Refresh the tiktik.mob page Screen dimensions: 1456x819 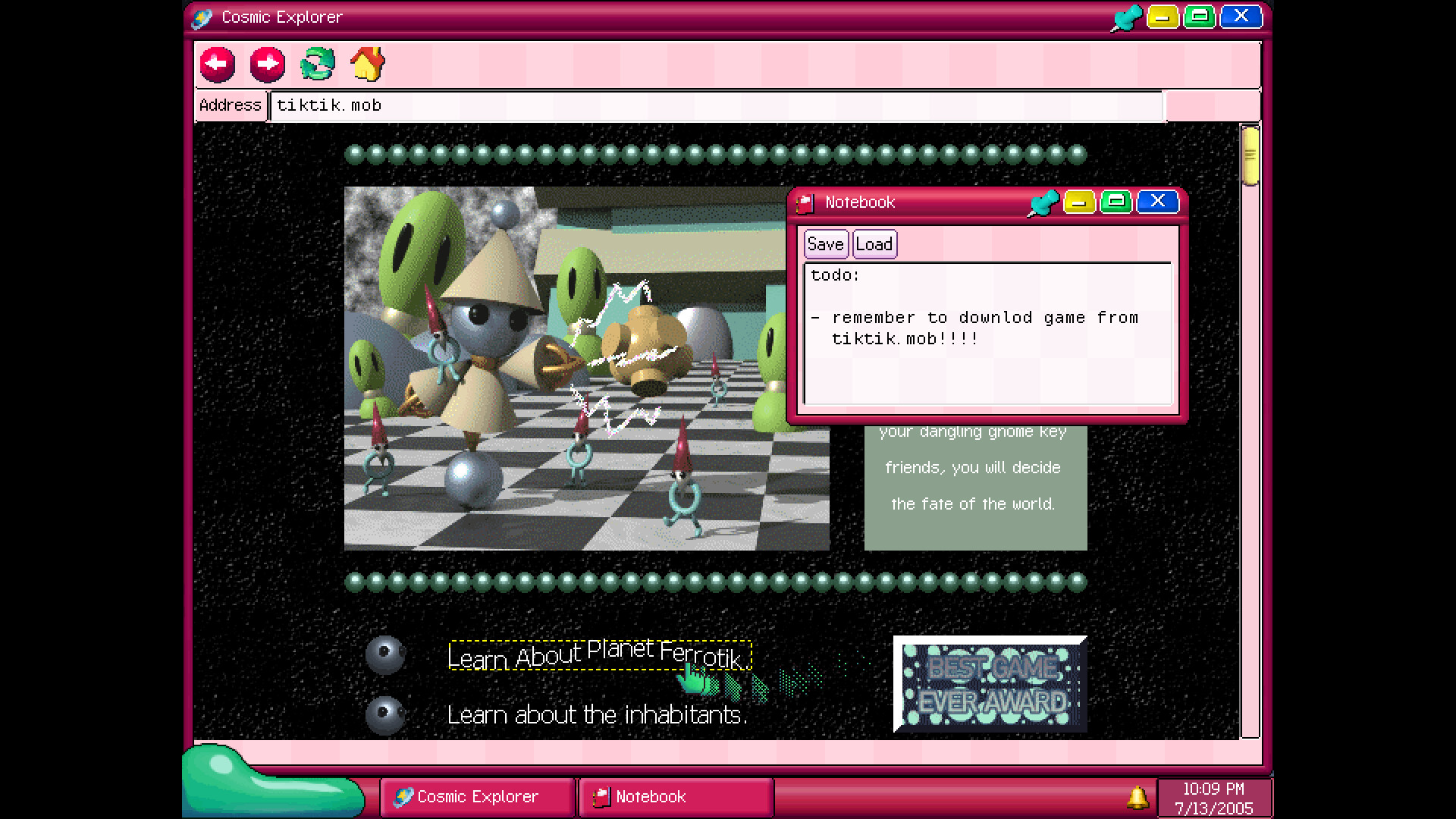318,64
